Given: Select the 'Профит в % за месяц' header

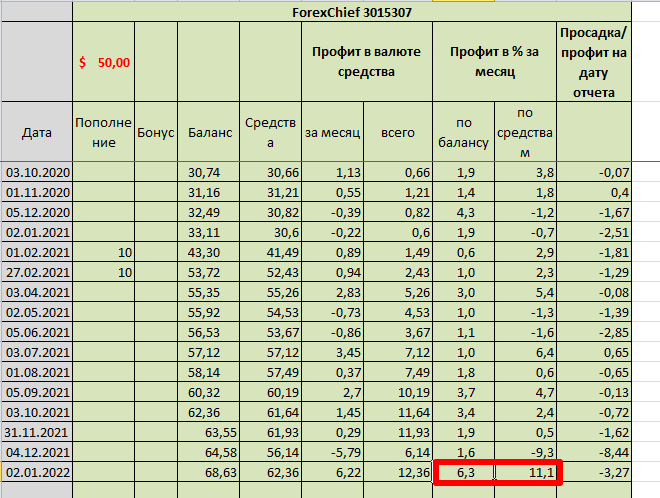Looking at the screenshot, I should tap(495, 62).
